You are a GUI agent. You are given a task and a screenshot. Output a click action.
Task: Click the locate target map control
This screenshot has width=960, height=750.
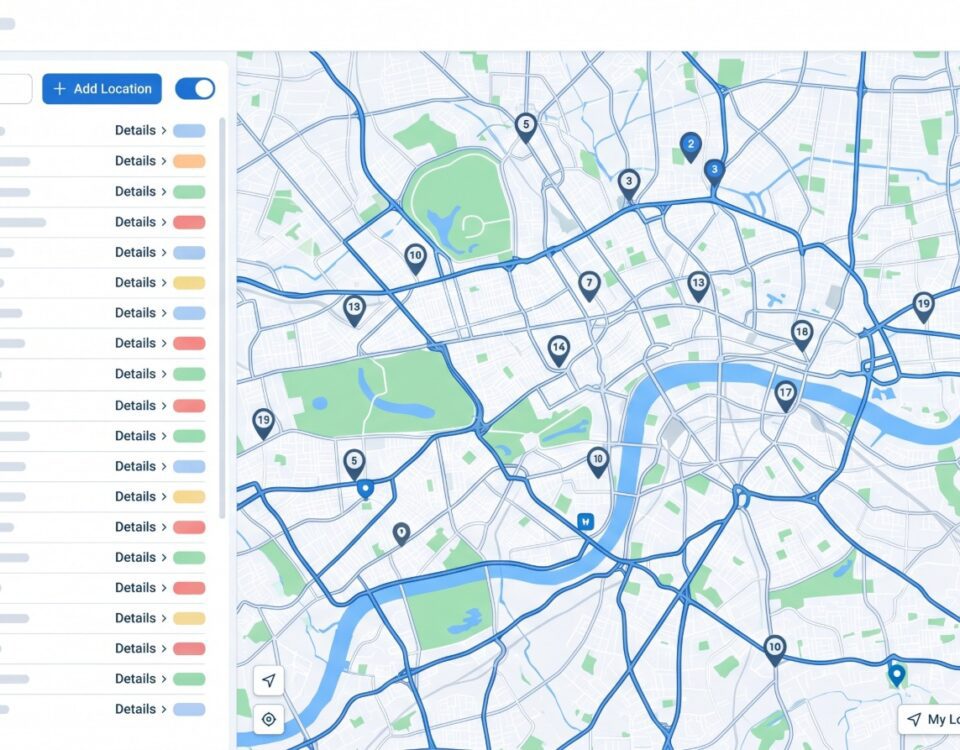pos(269,719)
